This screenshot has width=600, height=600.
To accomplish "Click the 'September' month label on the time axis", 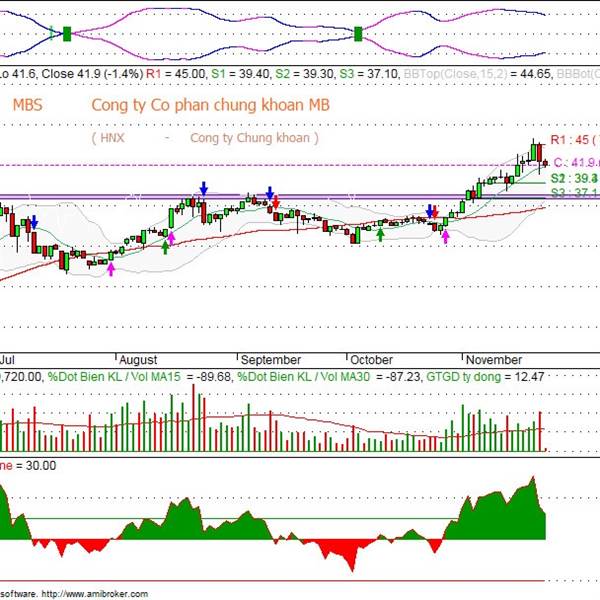I will pyautogui.click(x=271, y=360).
